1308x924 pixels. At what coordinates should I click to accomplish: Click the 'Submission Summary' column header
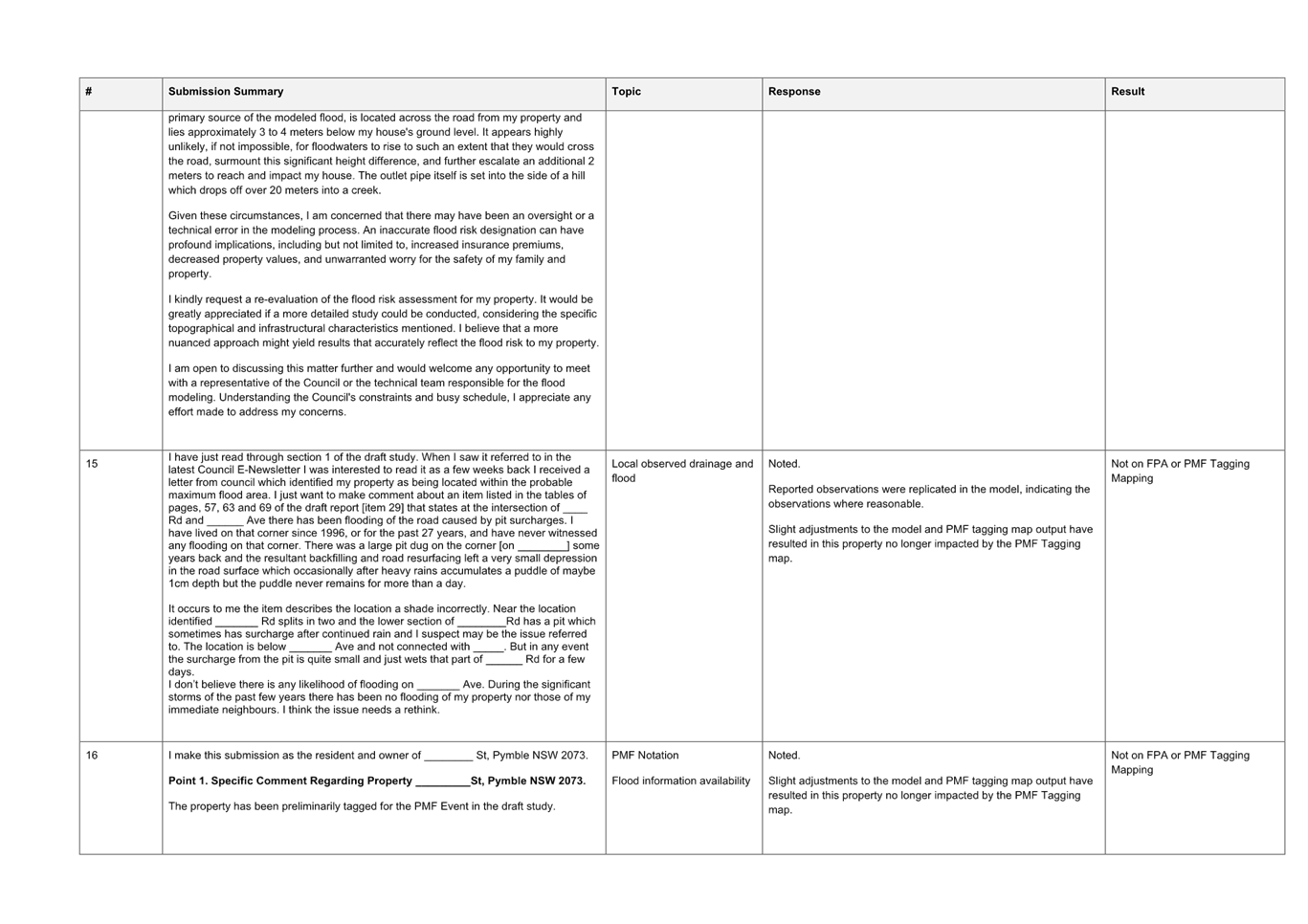(x=384, y=94)
